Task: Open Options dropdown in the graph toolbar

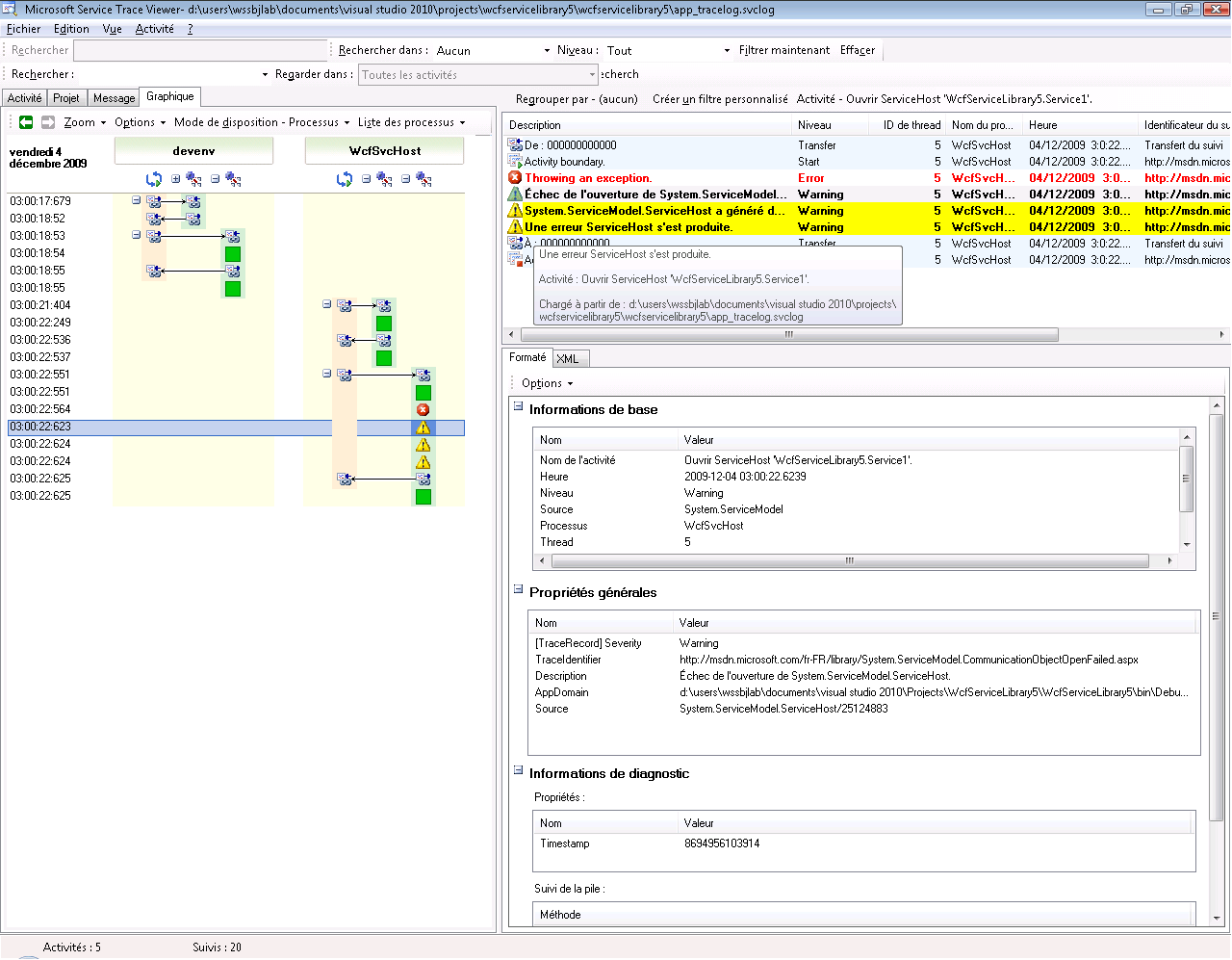Action: (x=140, y=122)
